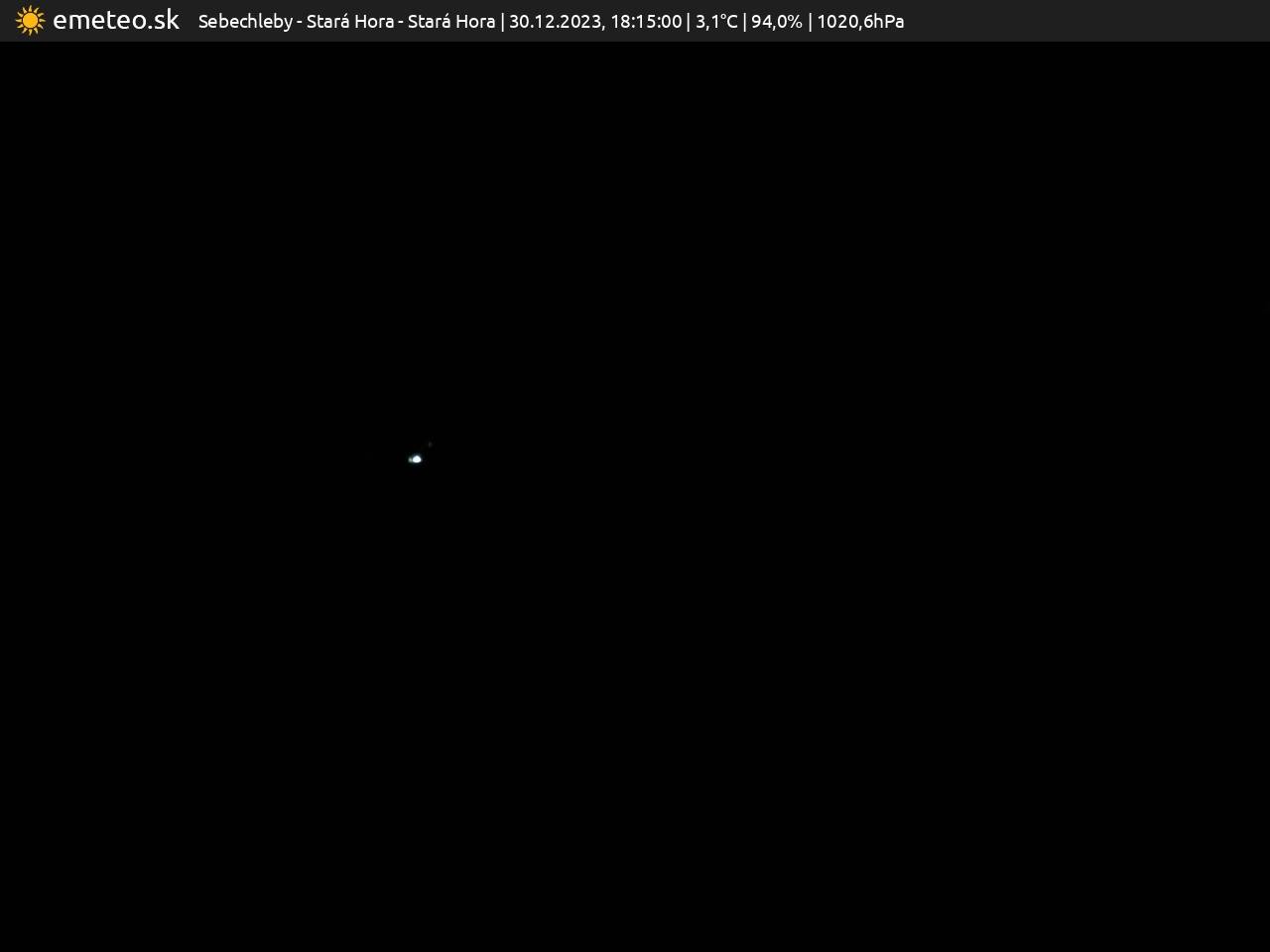Click the faint dot above the bright light
1270x952 pixels.
430,444
